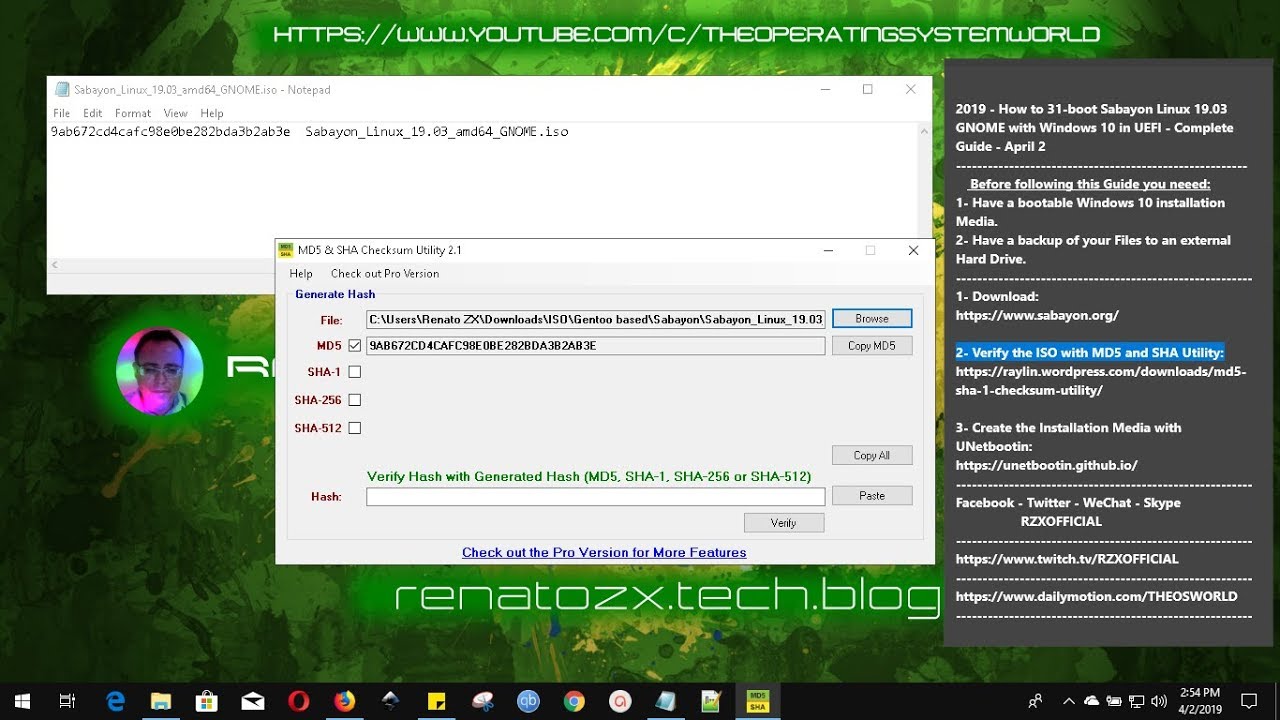Click Notepad vertical scrollbar up arrow
This screenshot has height=720, width=1280.
925,132
